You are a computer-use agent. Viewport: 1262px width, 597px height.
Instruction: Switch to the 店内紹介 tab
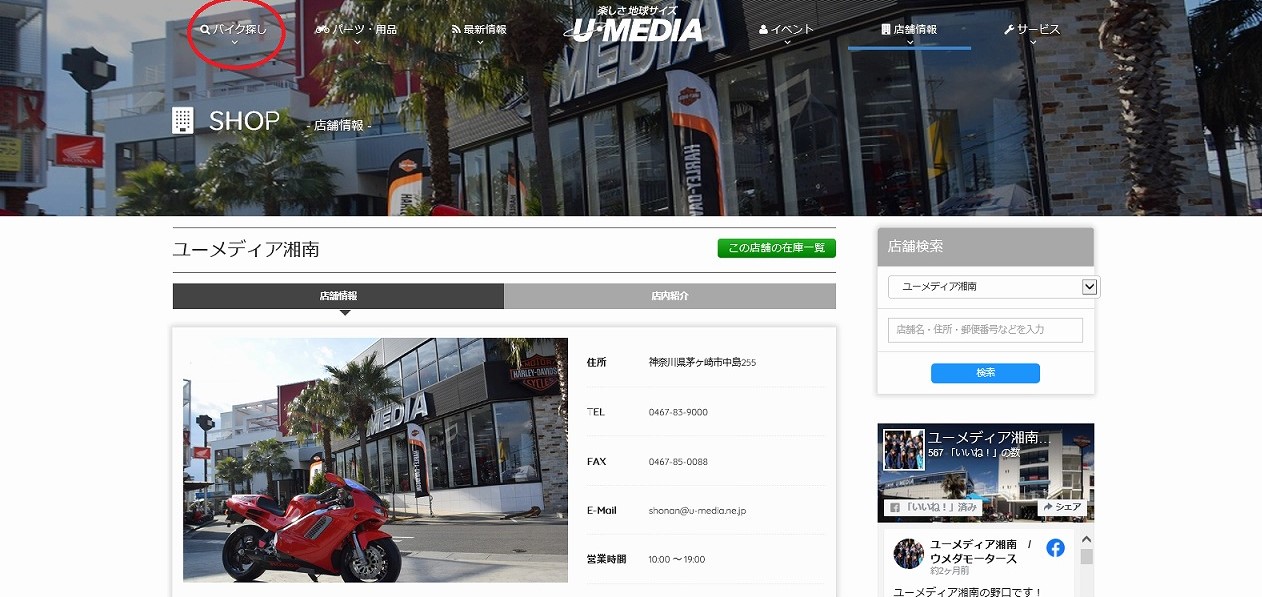(x=670, y=296)
